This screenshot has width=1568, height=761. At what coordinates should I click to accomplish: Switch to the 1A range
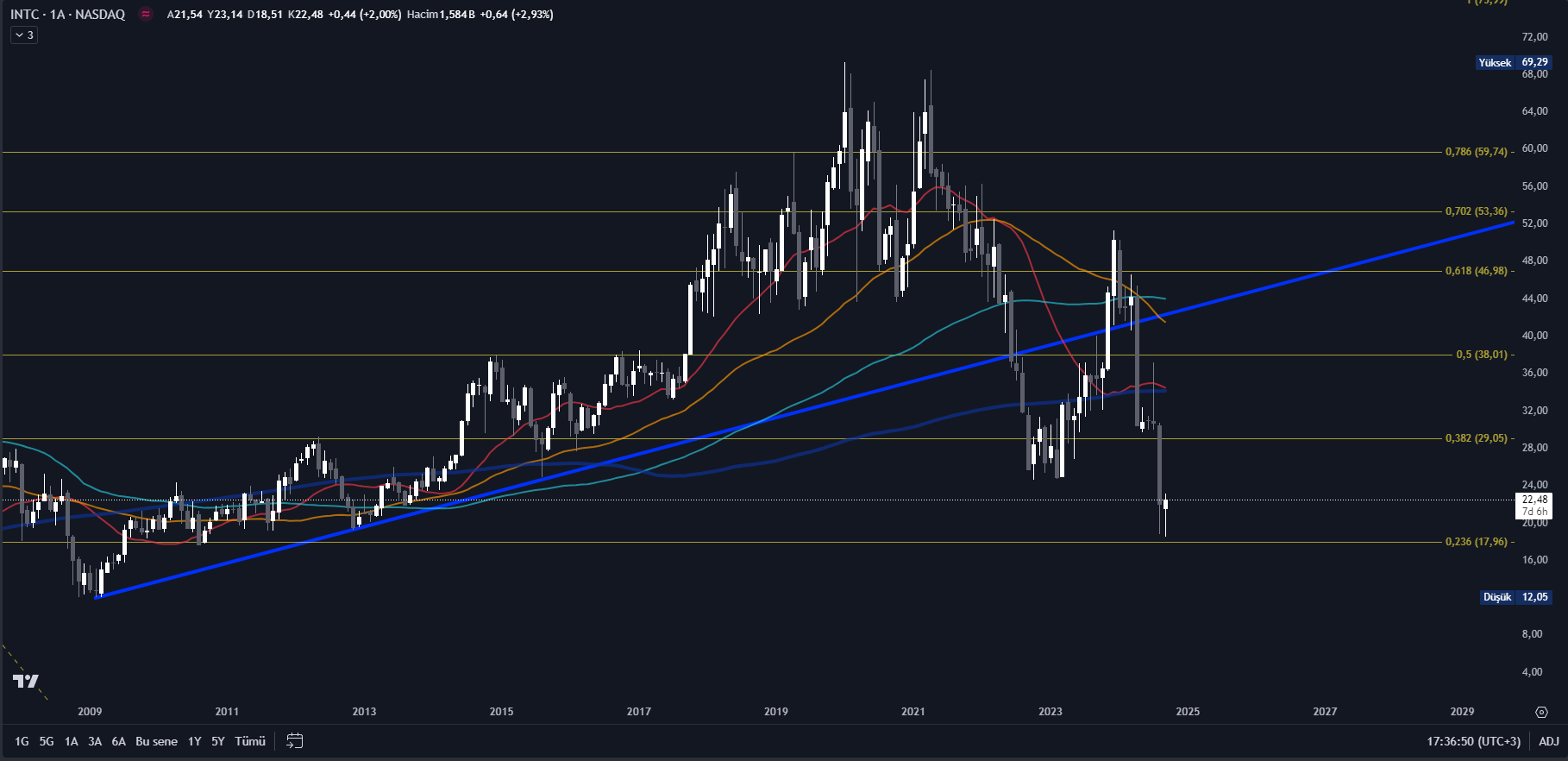[71, 741]
